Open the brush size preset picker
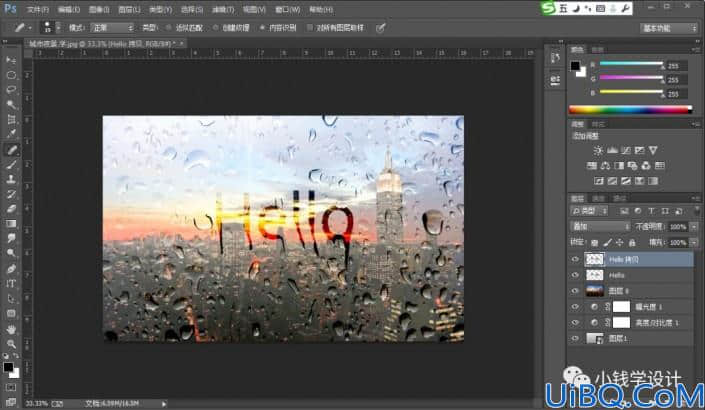 (x=58, y=28)
